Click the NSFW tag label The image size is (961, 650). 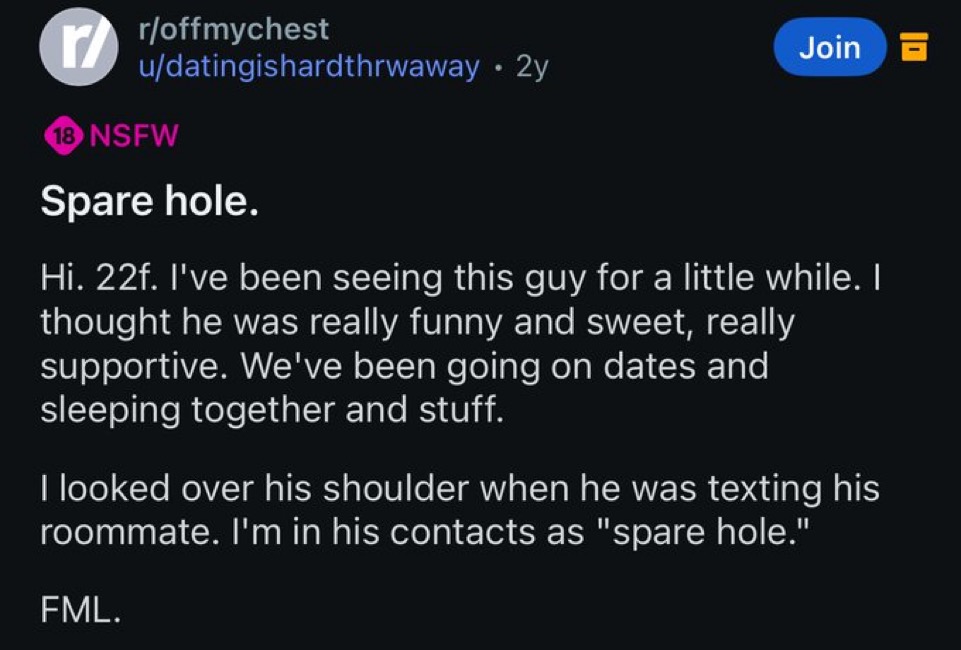point(134,136)
